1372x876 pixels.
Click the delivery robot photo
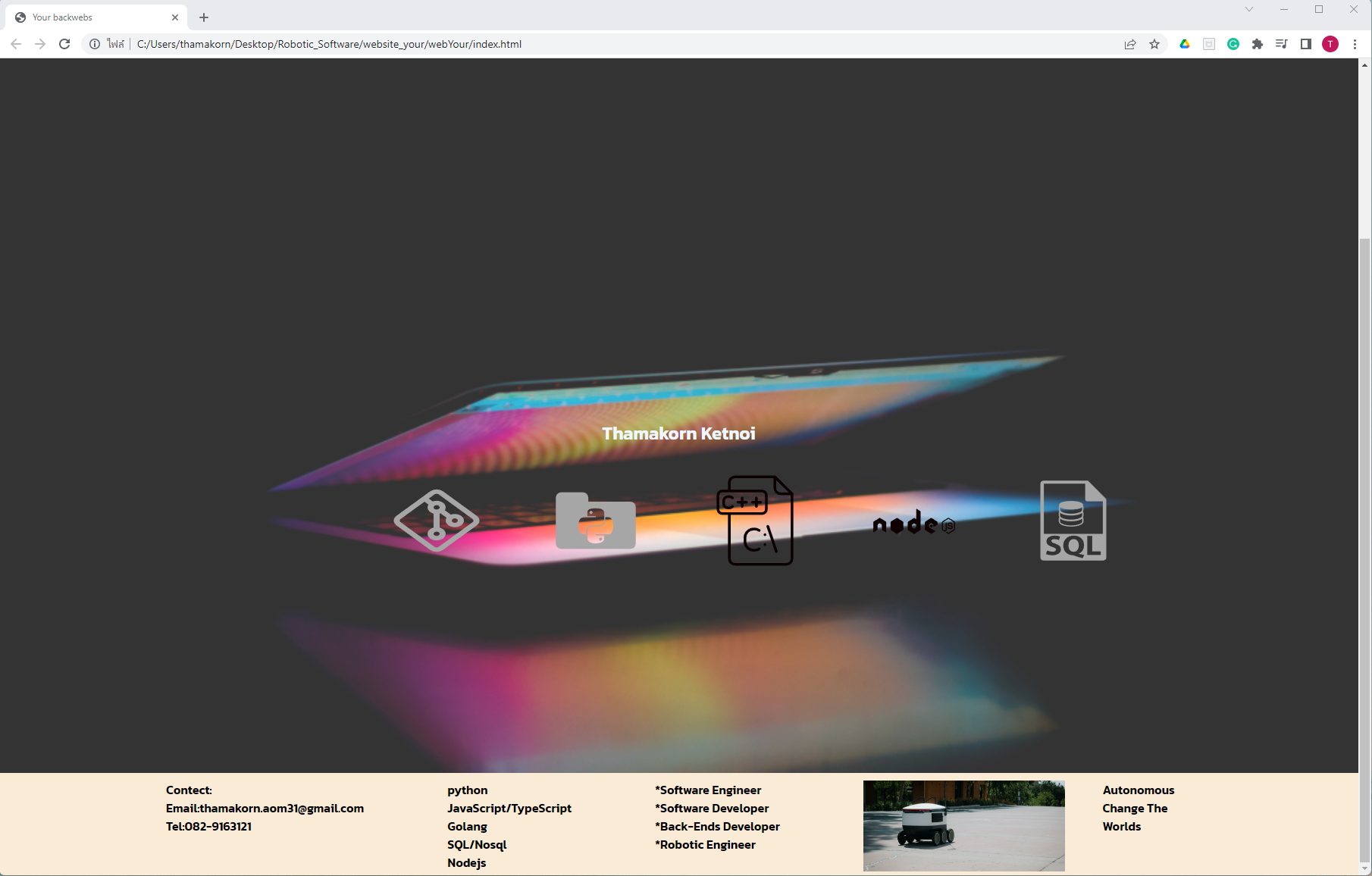click(x=963, y=825)
